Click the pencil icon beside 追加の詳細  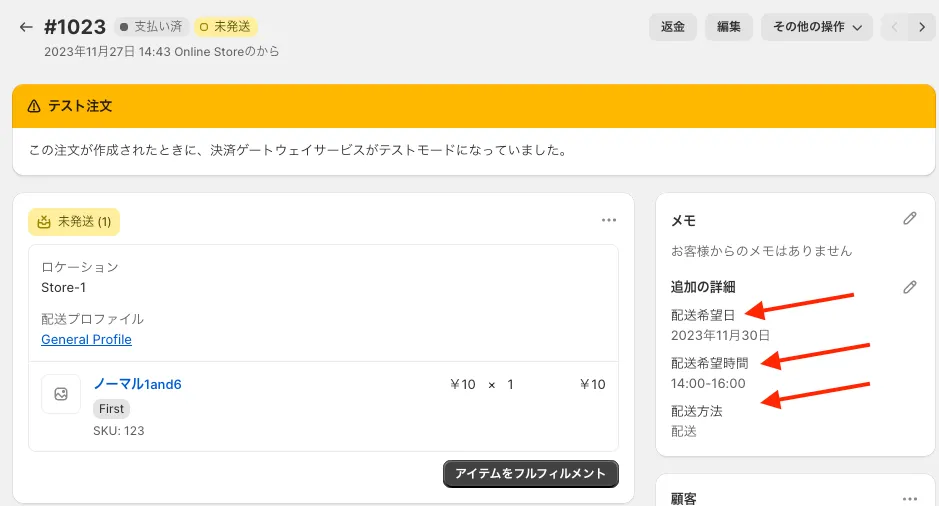[909, 287]
